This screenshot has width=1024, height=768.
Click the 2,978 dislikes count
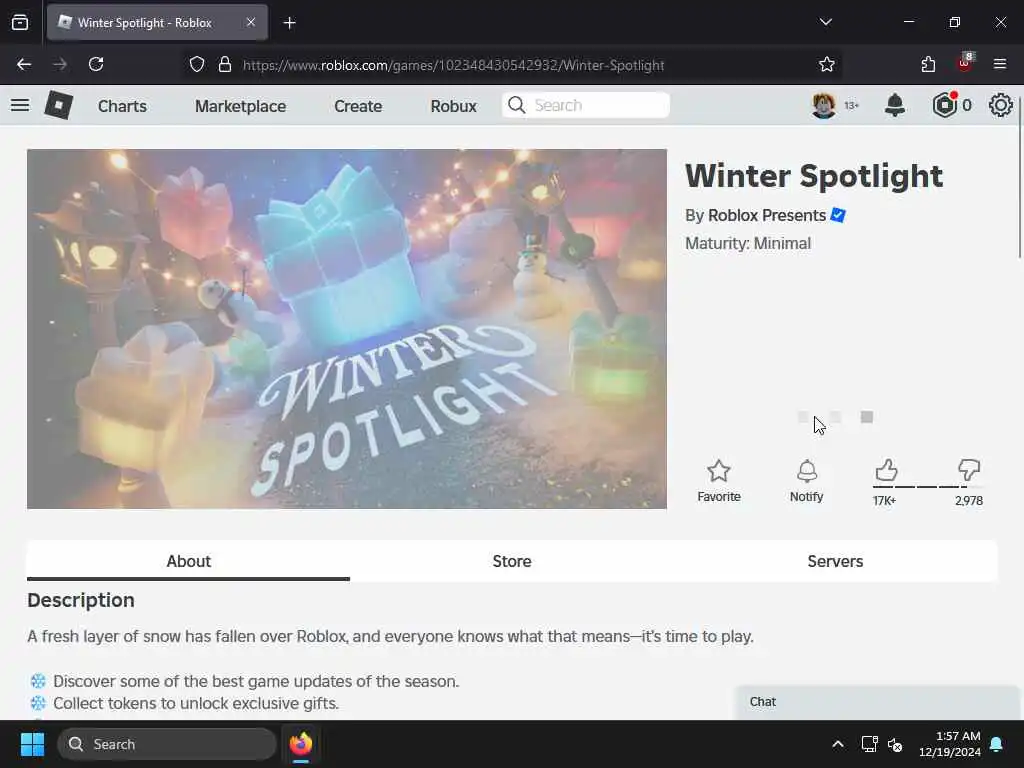tap(968, 501)
